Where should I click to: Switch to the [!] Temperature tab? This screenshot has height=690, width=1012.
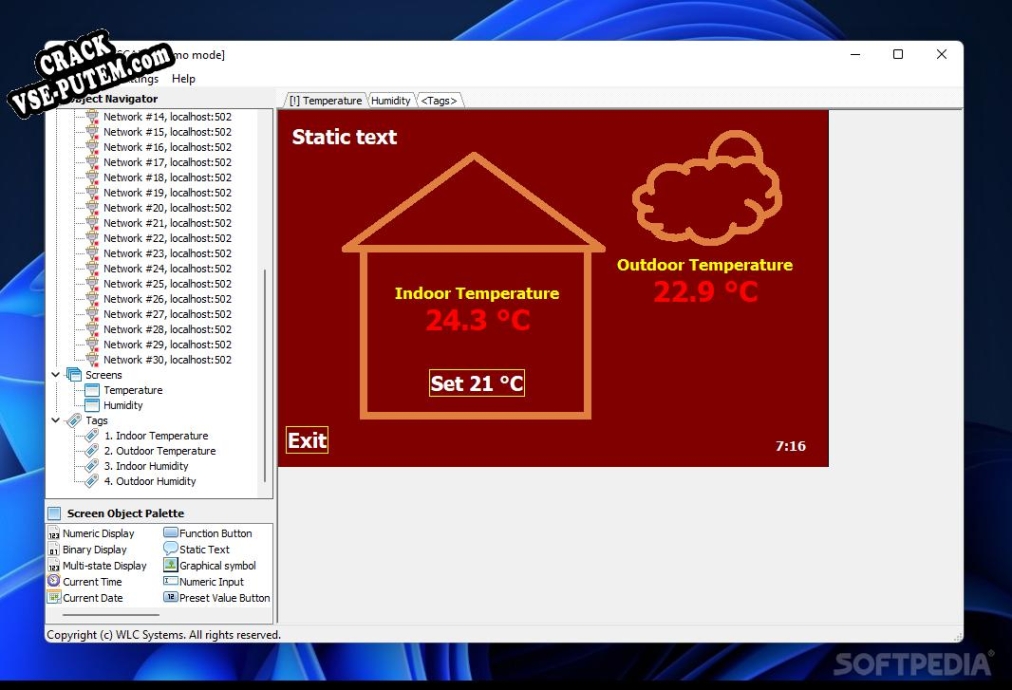[x=325, y=101]
